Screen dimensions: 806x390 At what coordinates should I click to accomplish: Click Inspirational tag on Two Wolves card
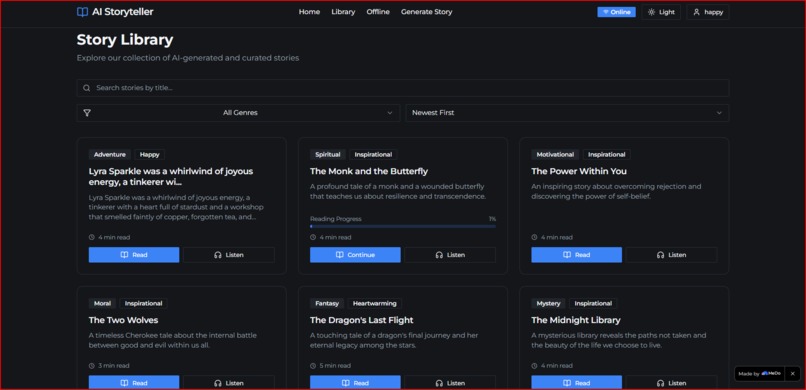pyautogui.click(x=143, y=304)
